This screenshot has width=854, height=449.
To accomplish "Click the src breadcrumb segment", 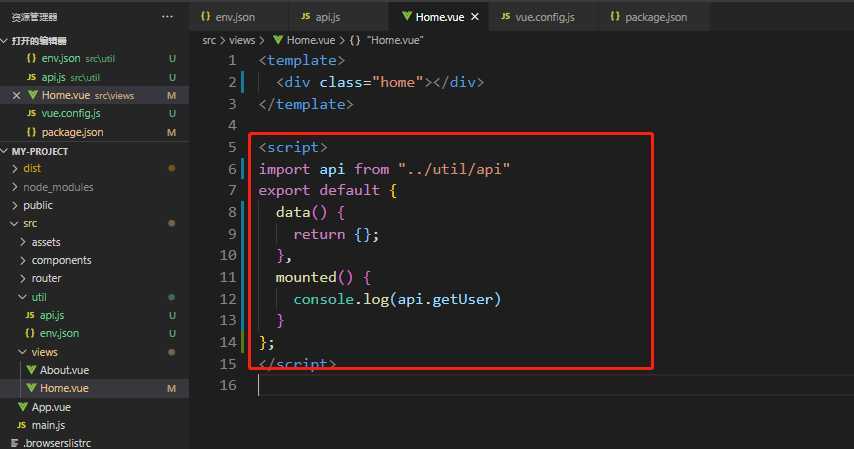I will tap(209, 40).
